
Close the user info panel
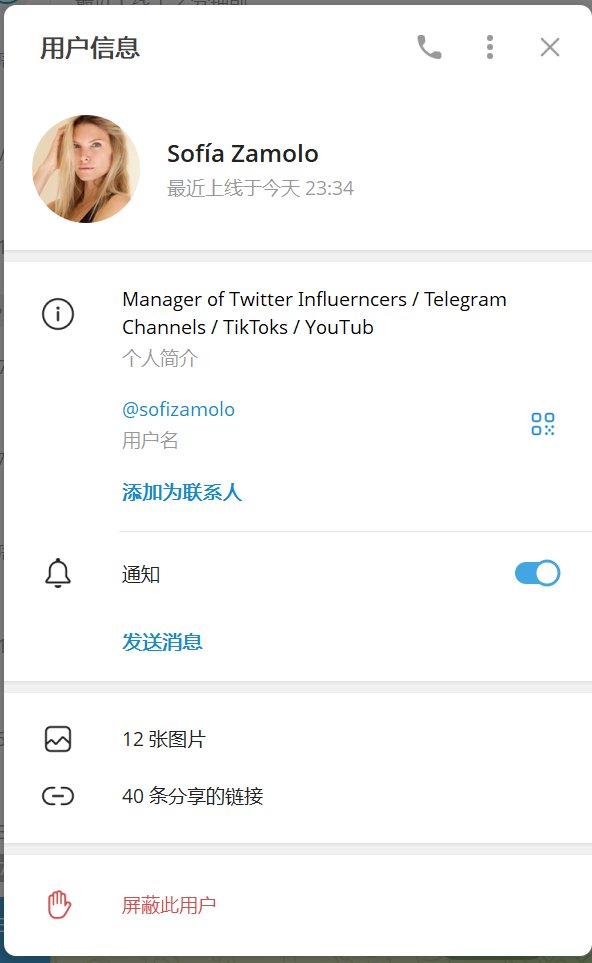(x=550, y=47)
